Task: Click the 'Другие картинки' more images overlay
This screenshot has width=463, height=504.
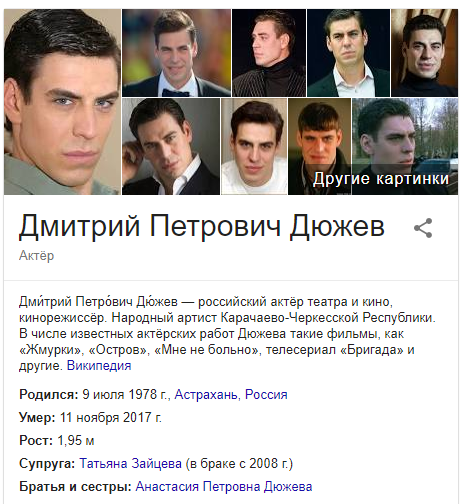Action: [381, 179]
